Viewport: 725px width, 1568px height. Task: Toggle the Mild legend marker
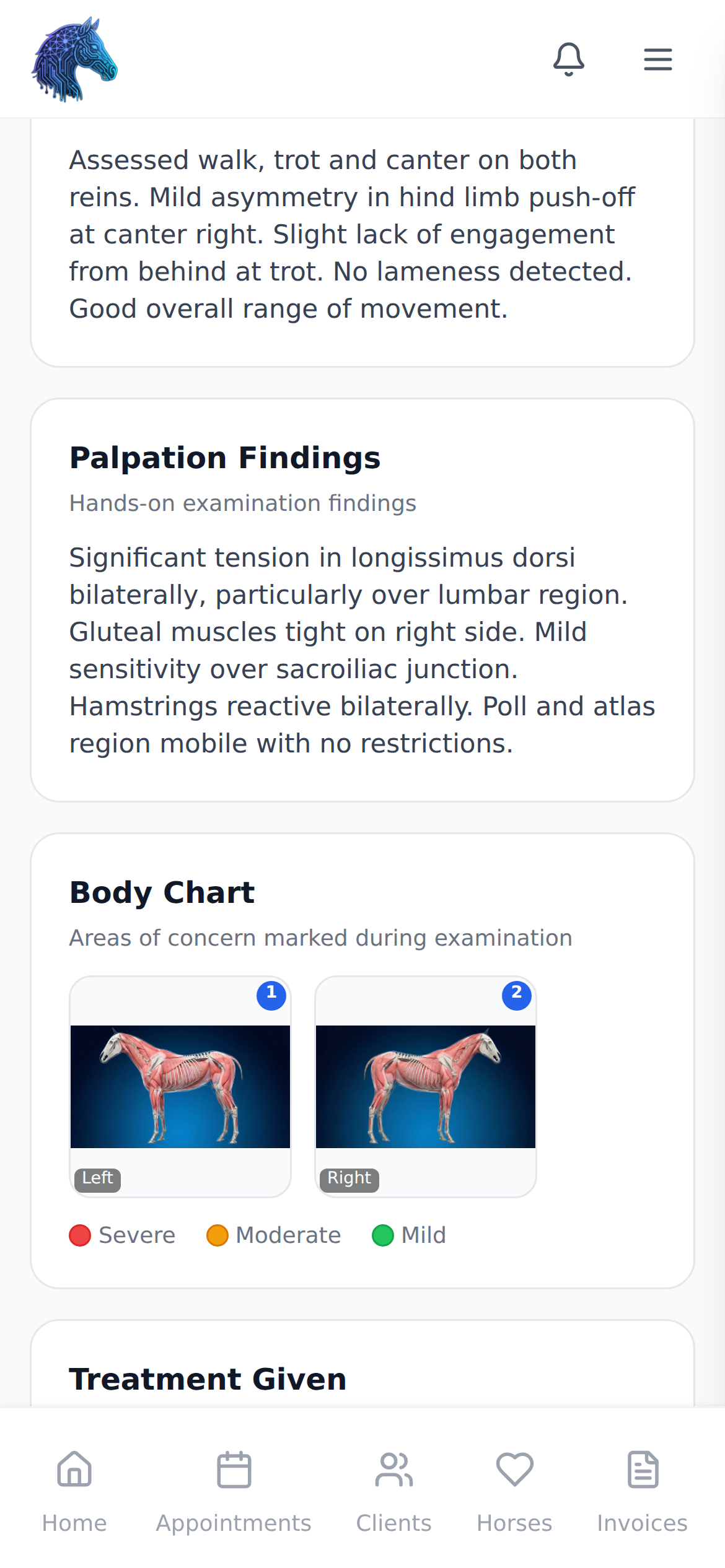(384, 1235)
